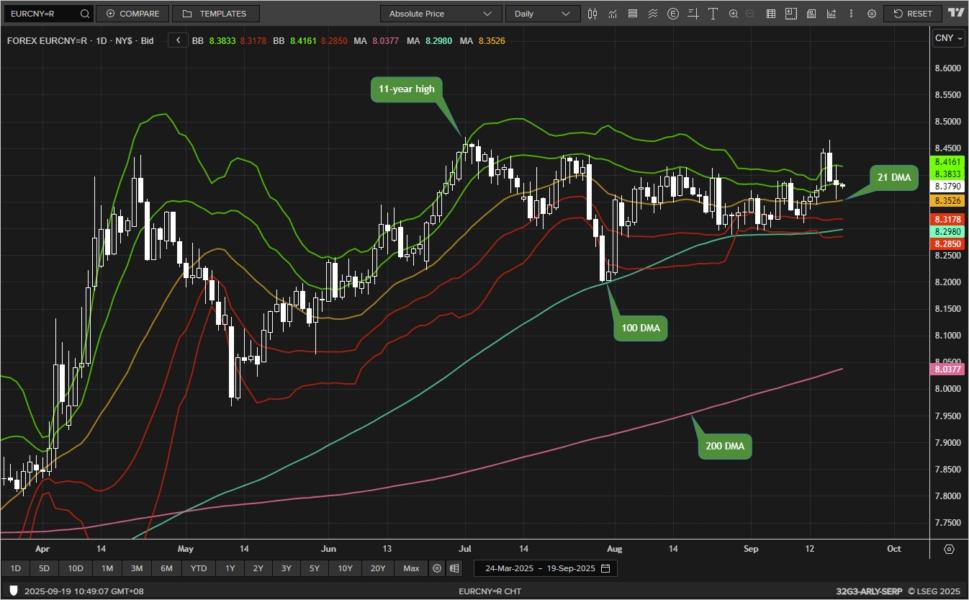This screenshot has height=600, width=969.
Task: Click the FOREX EURCNY=R chart title
Action: pos(80,41)
